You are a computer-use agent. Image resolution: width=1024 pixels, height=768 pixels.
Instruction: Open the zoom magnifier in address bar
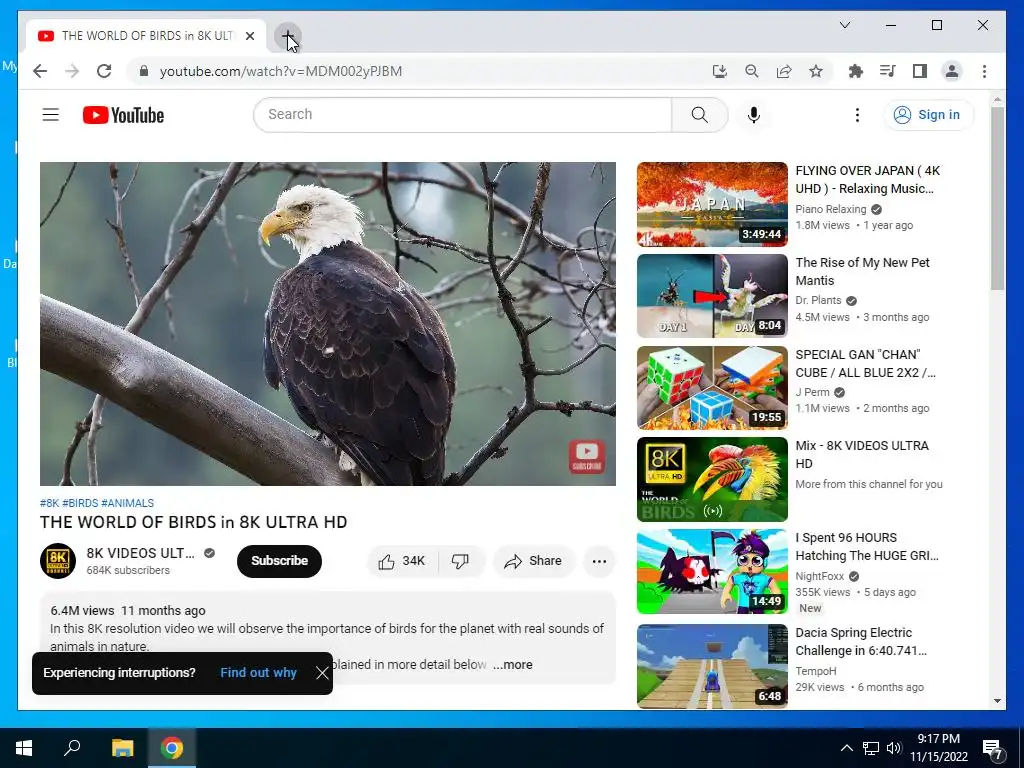[x=752, y=71]
